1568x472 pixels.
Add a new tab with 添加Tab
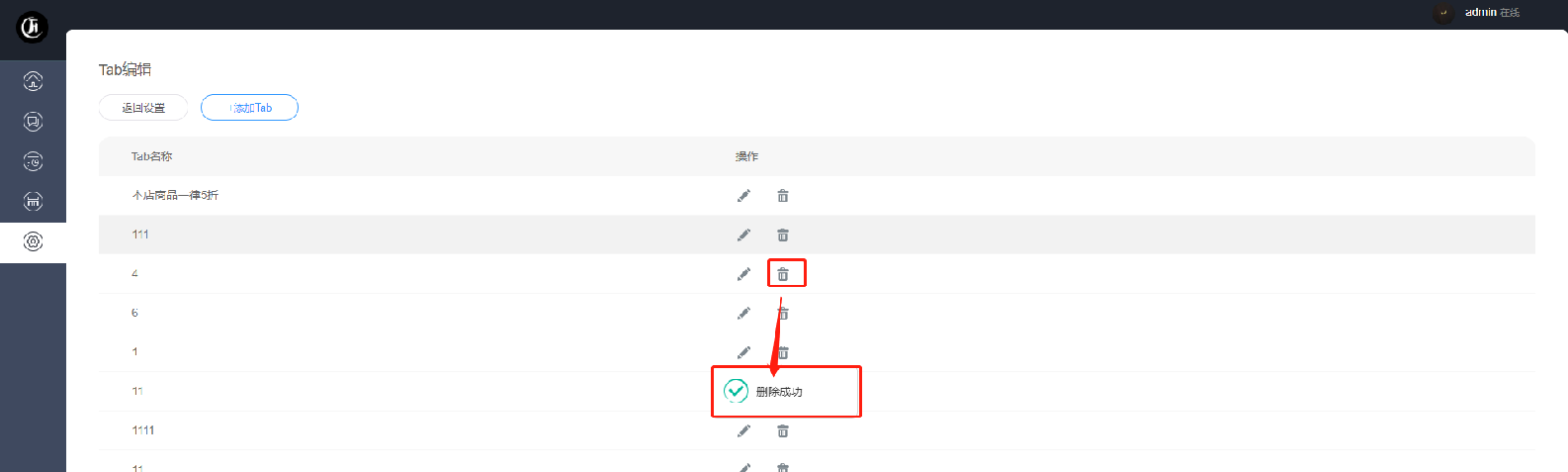[249, 108]
